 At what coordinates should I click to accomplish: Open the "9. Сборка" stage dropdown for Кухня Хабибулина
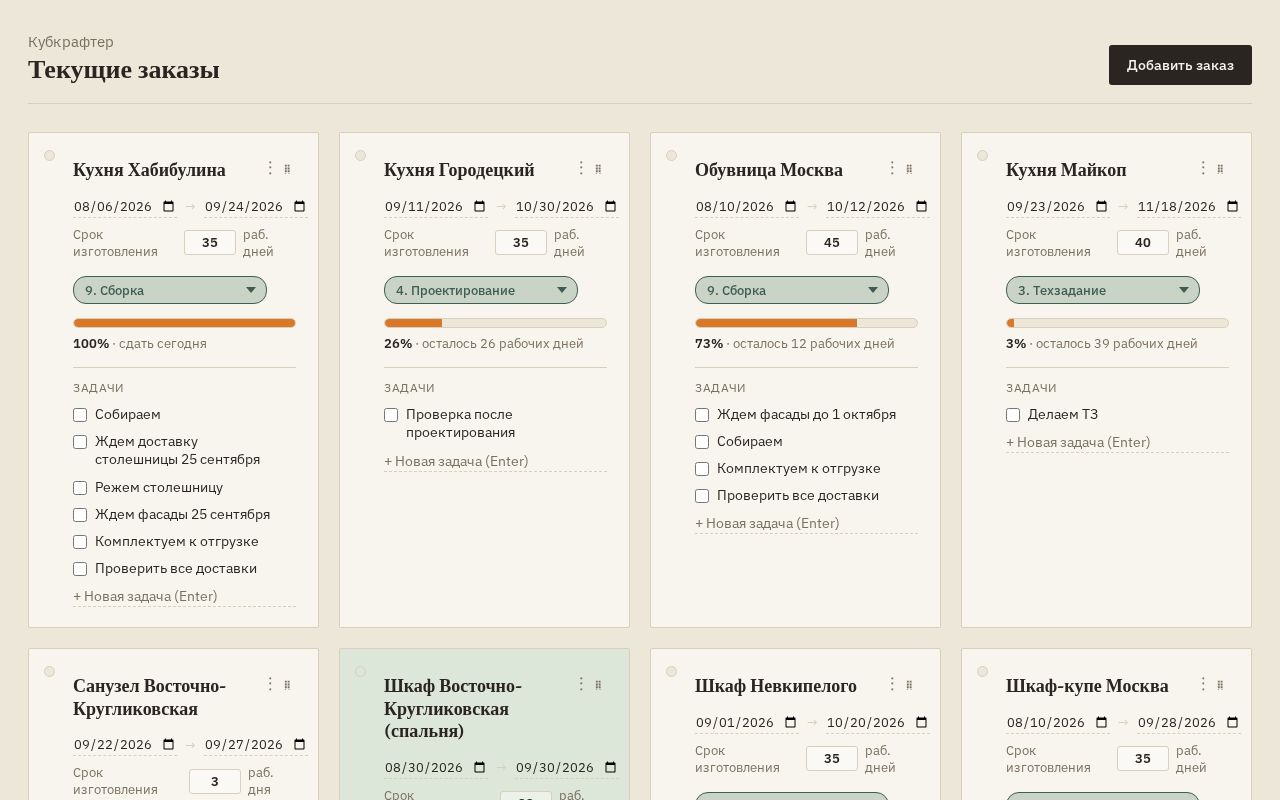(x=170, y=290)
